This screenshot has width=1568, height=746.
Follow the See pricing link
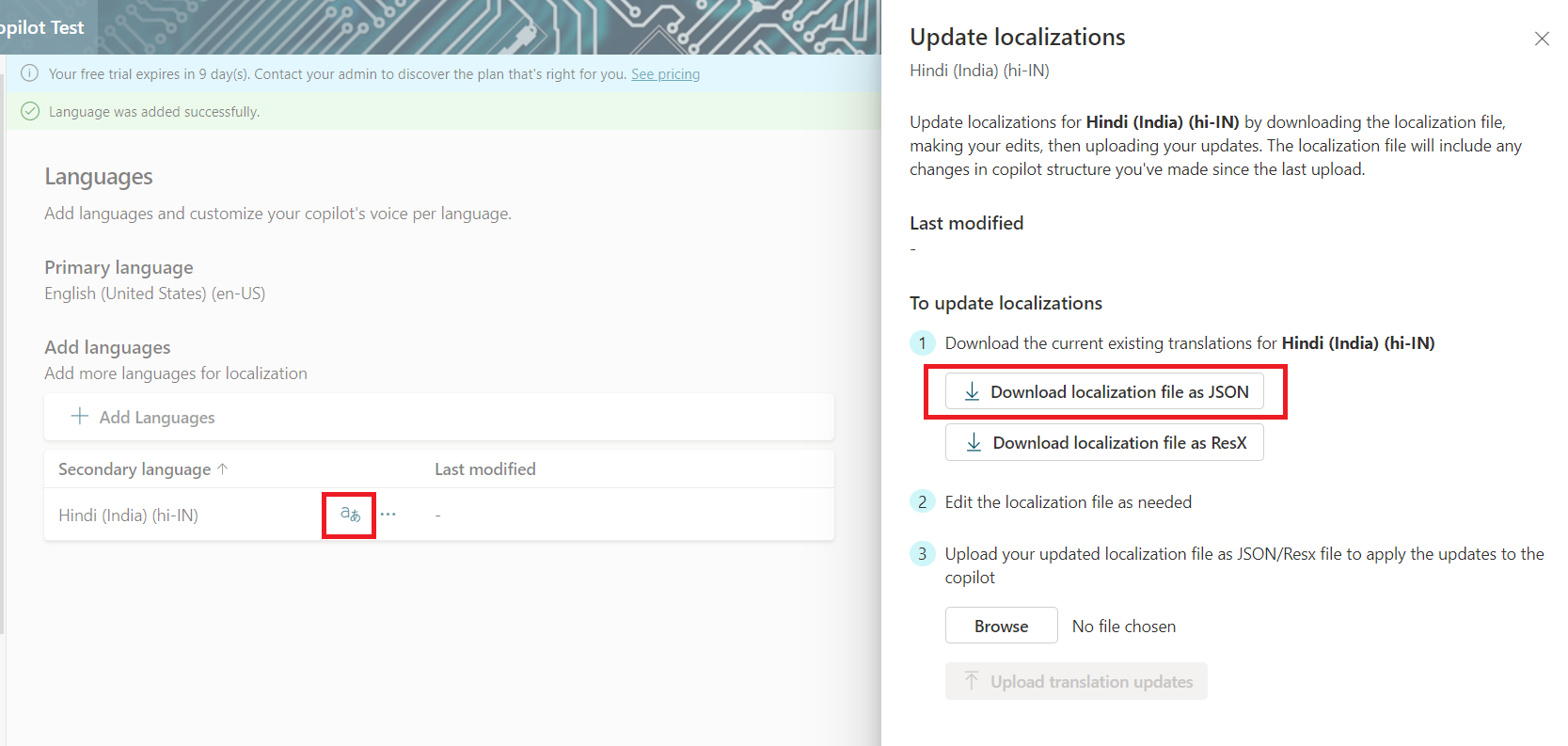point(665,74)
